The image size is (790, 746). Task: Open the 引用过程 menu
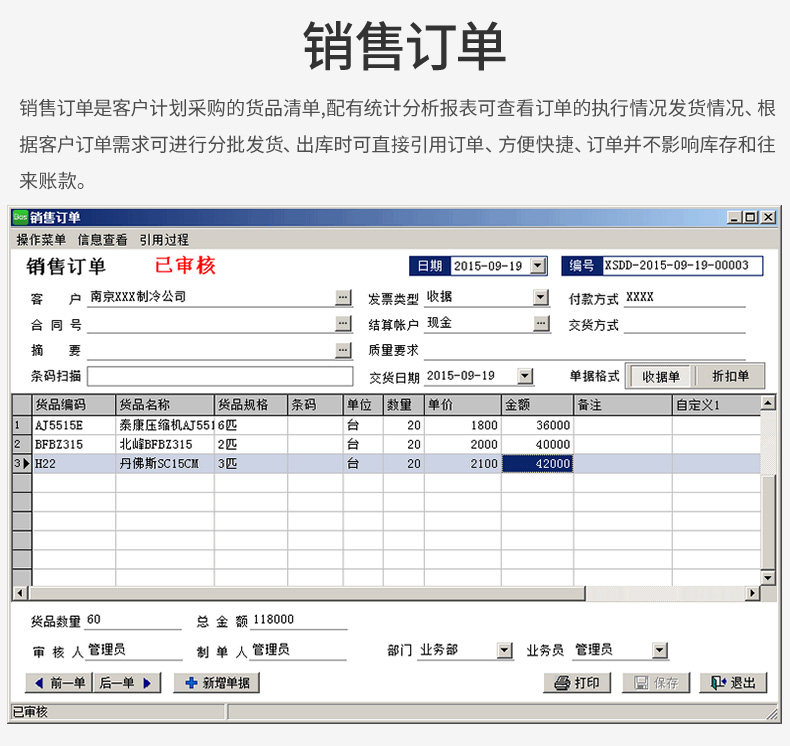164,240
